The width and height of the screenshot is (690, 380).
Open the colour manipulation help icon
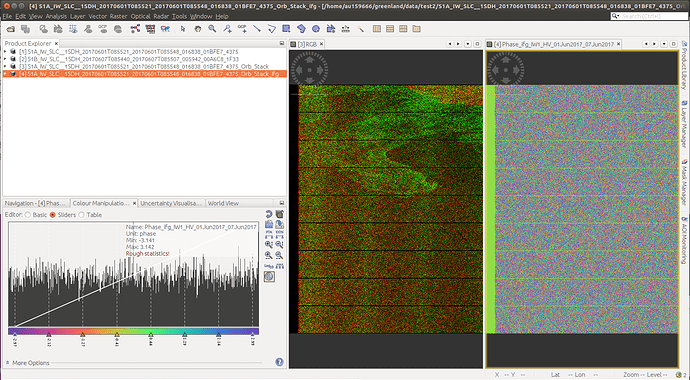[279, 362]
